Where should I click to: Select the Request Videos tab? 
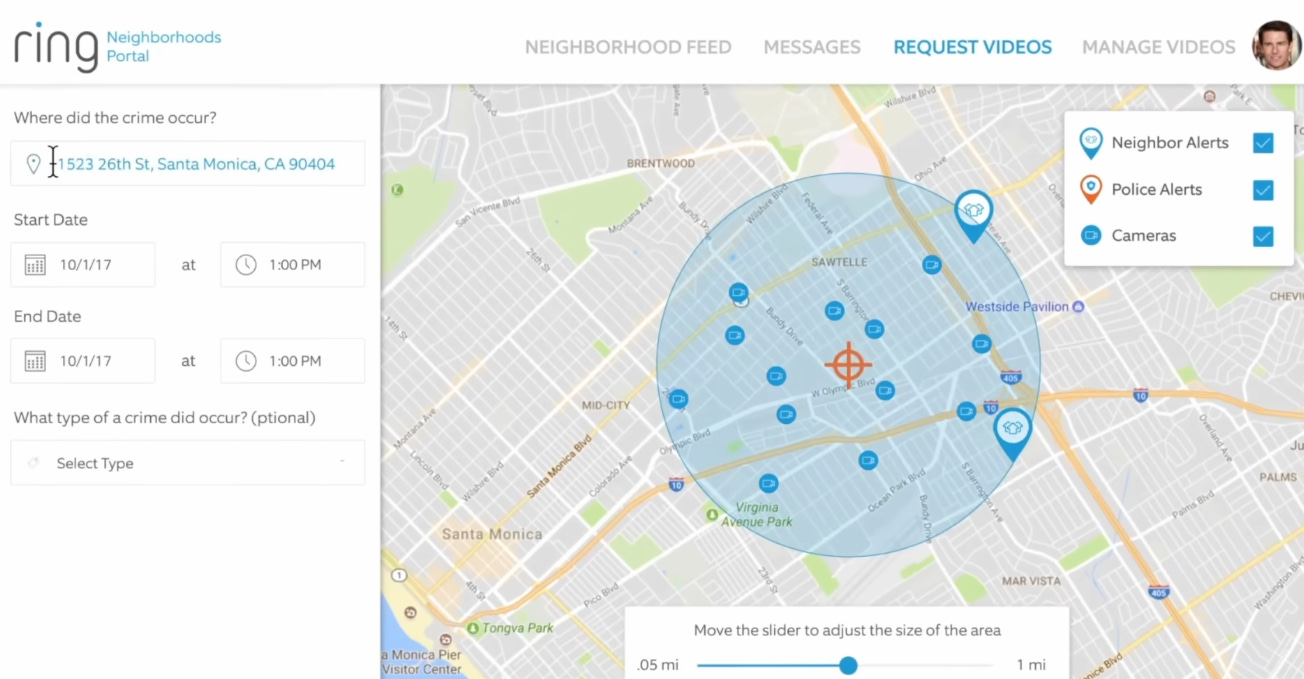[972, 47]
